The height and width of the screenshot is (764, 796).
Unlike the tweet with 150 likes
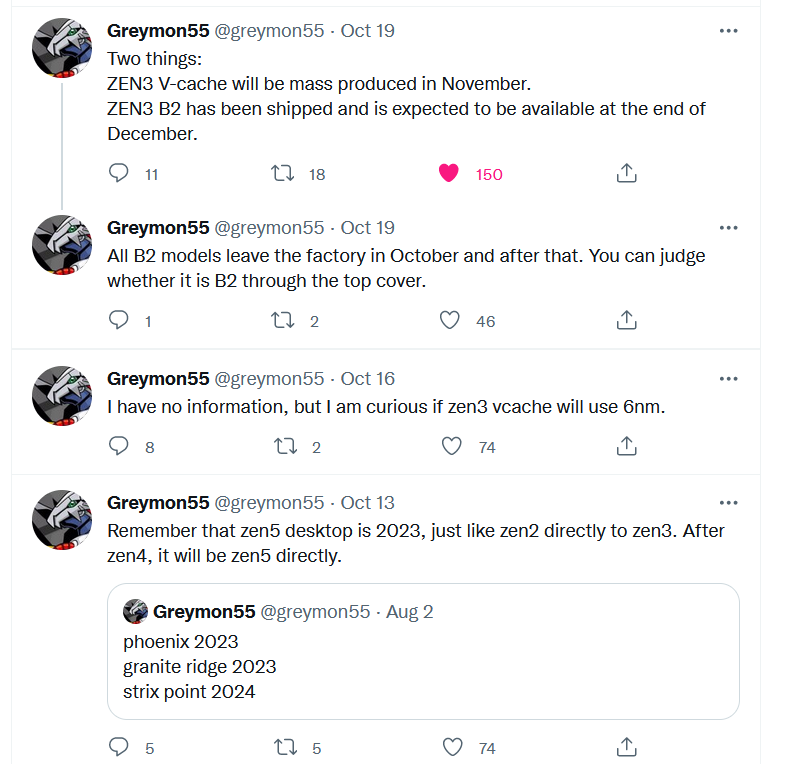(449, 174)
